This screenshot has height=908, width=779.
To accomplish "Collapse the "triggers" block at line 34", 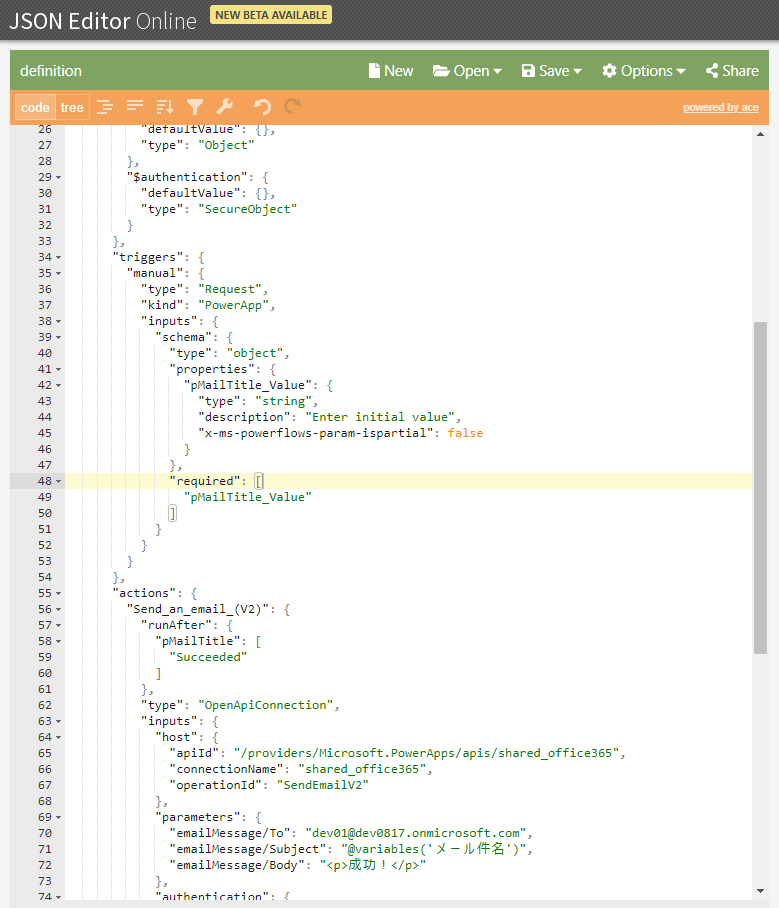I will 58,257.
